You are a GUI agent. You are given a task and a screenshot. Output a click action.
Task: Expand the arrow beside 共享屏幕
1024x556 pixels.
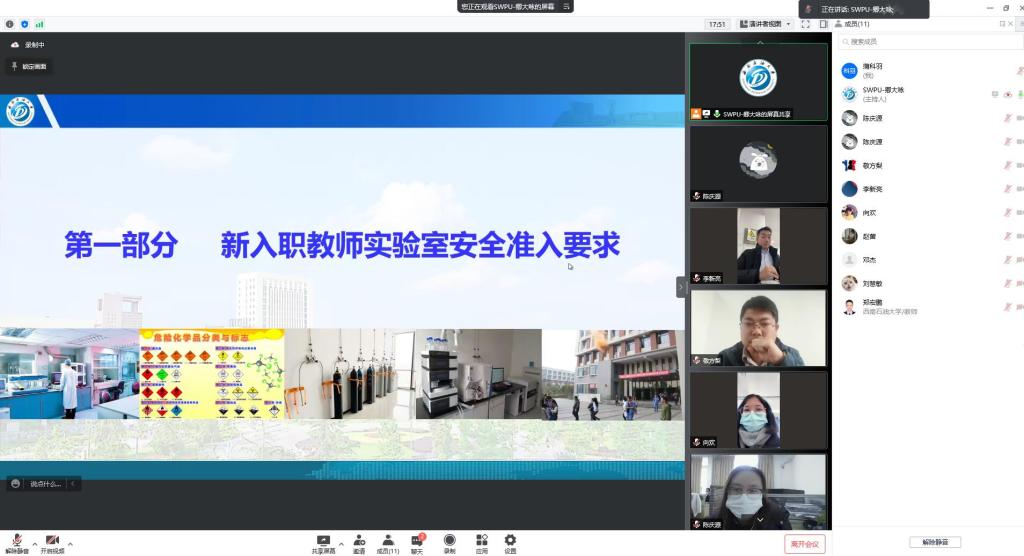[341, 544]
